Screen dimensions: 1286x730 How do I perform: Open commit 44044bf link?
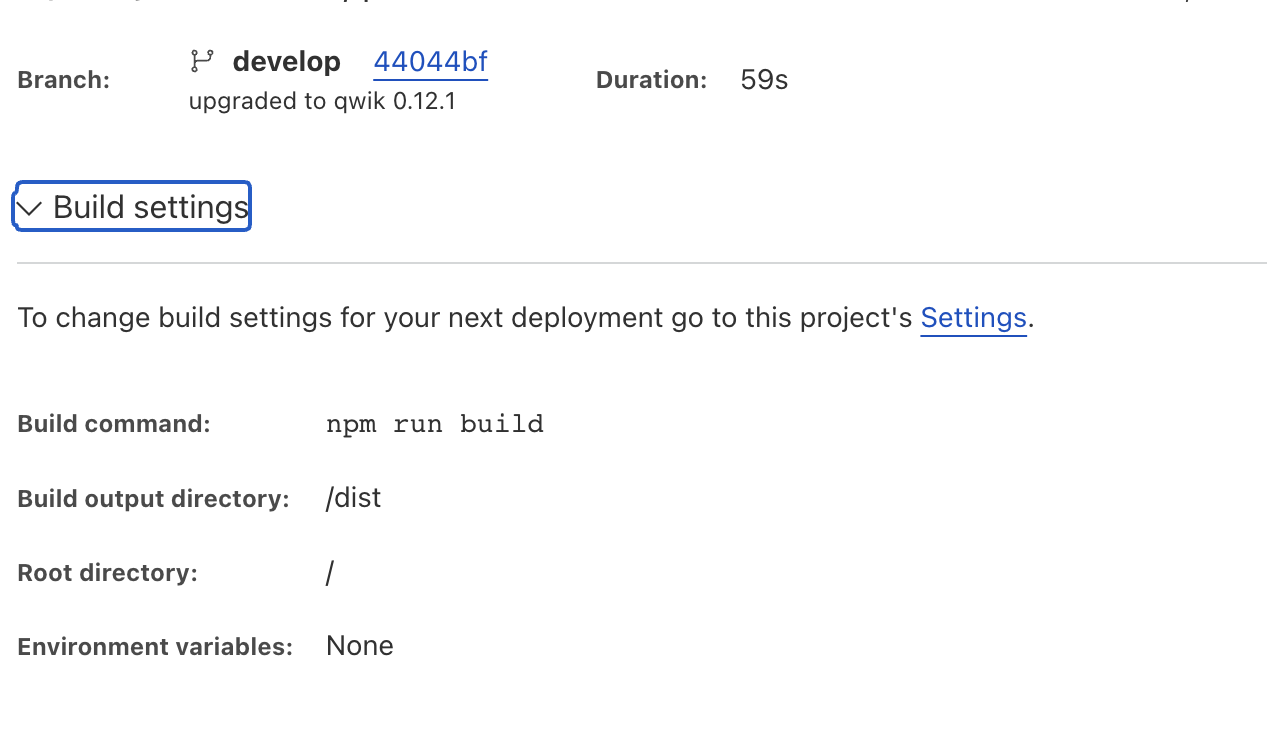(430, 62)
